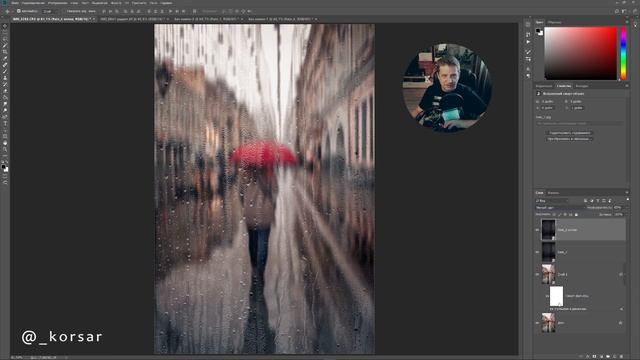Open the search icon in options bar
Image resolution: width=640 pixels, height=360 pixels.
(x=616, y=11)
